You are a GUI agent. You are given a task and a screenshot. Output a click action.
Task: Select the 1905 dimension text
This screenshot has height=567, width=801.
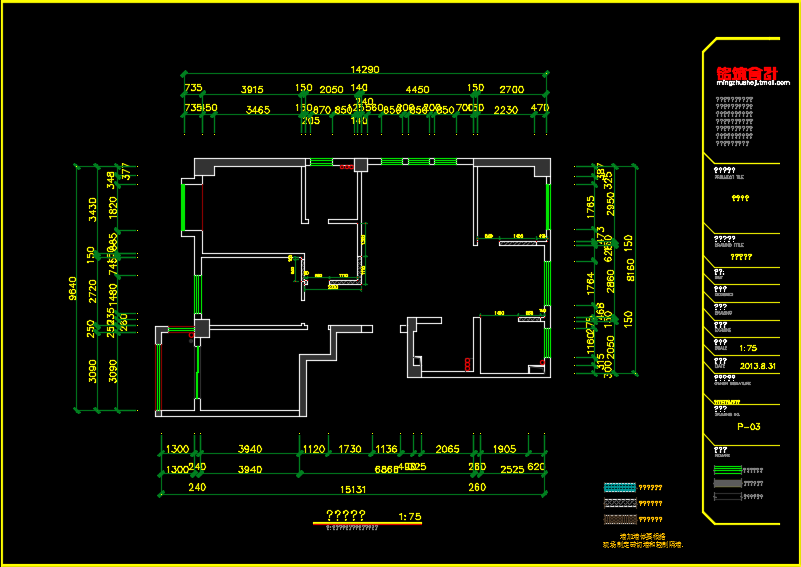pyautogui.click(x=504, y=449)
